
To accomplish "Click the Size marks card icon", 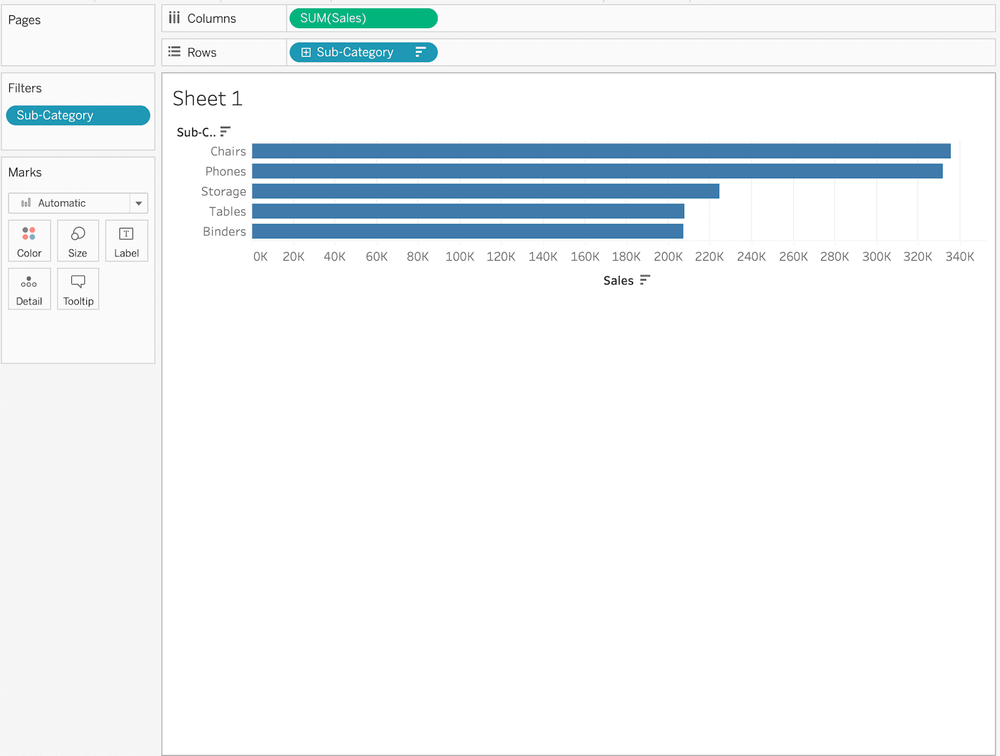I will pos(78,241).
